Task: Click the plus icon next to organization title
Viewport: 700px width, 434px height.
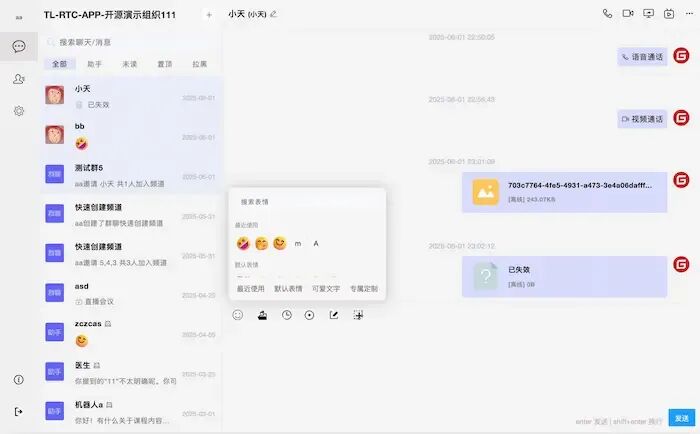Action: click(209, 15)
